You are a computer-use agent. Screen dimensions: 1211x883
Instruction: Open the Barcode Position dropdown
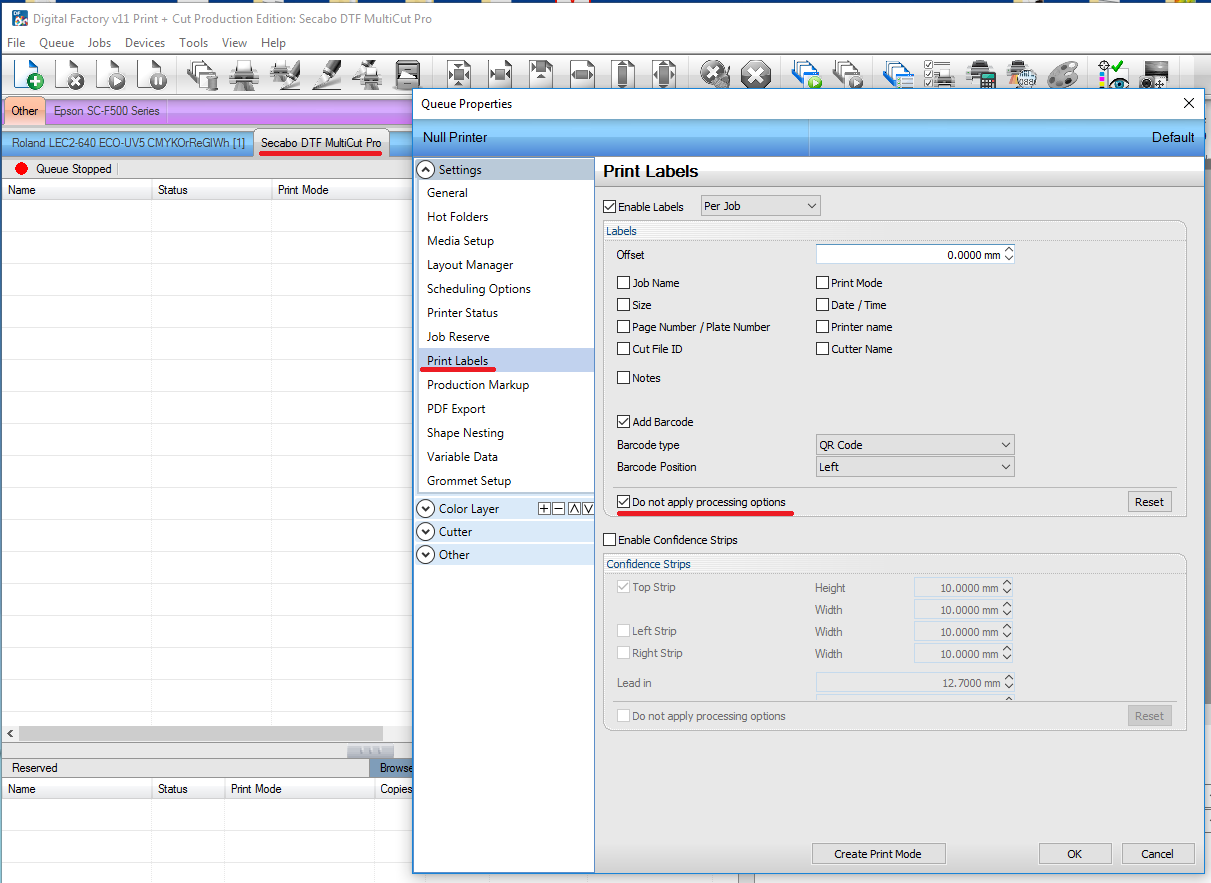[x=915, y=467]
